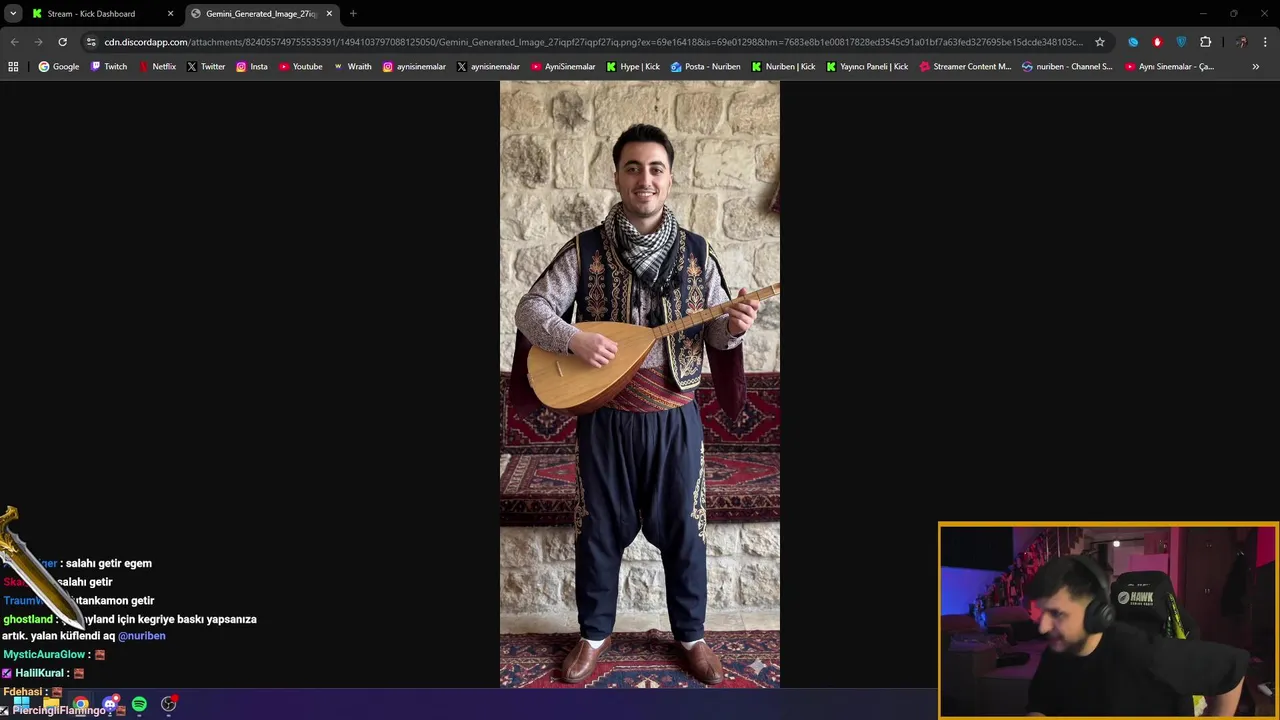
Task: Open the blue swirl browser extension
Action: pyautogui.click(x=1133, y=42)
